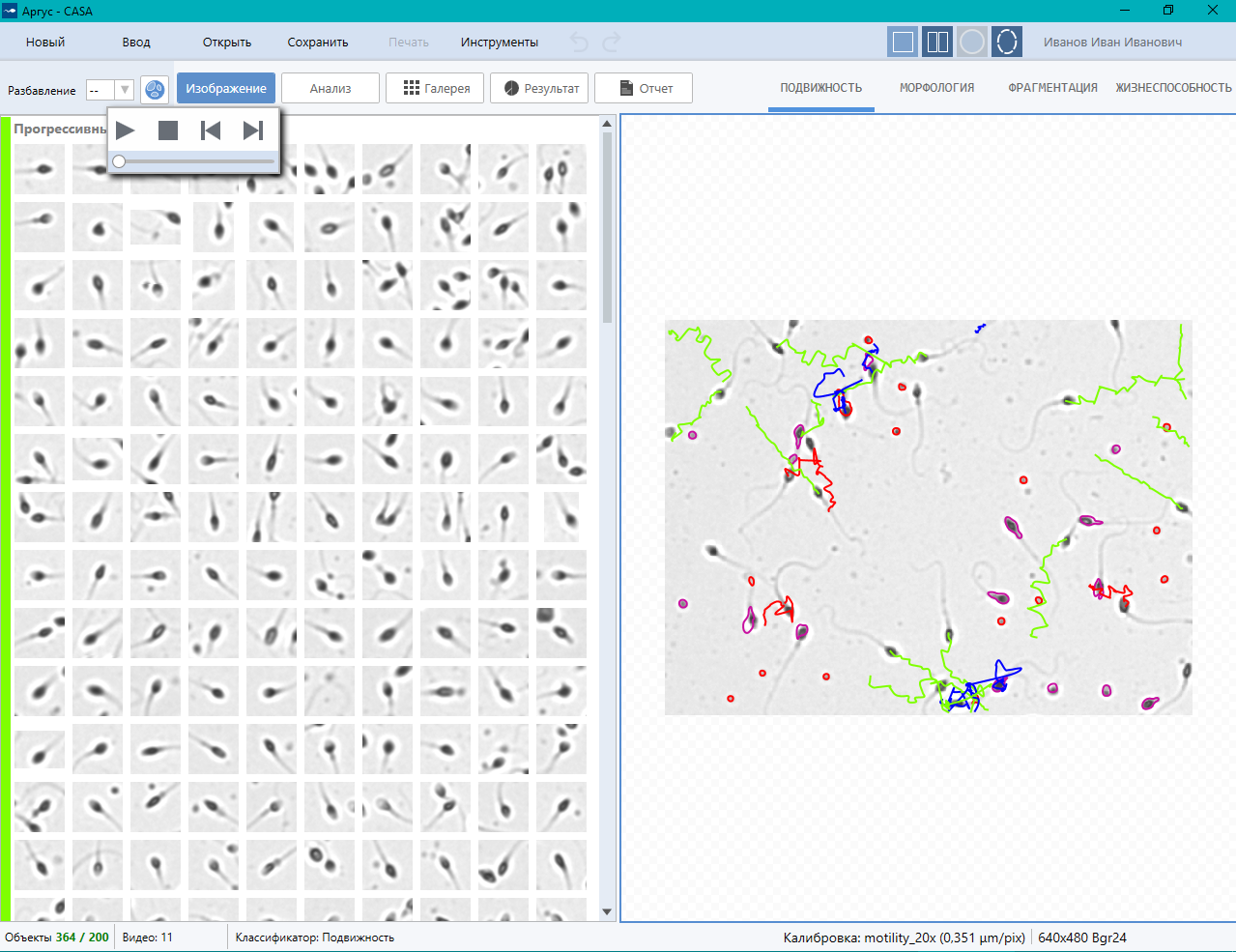Expand the Сохранить menu

click(317, 43)
